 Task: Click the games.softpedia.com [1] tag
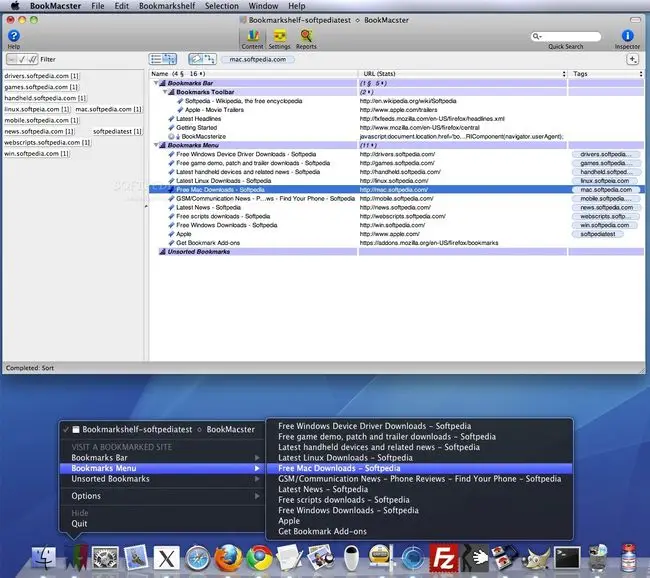pos(41,87)
